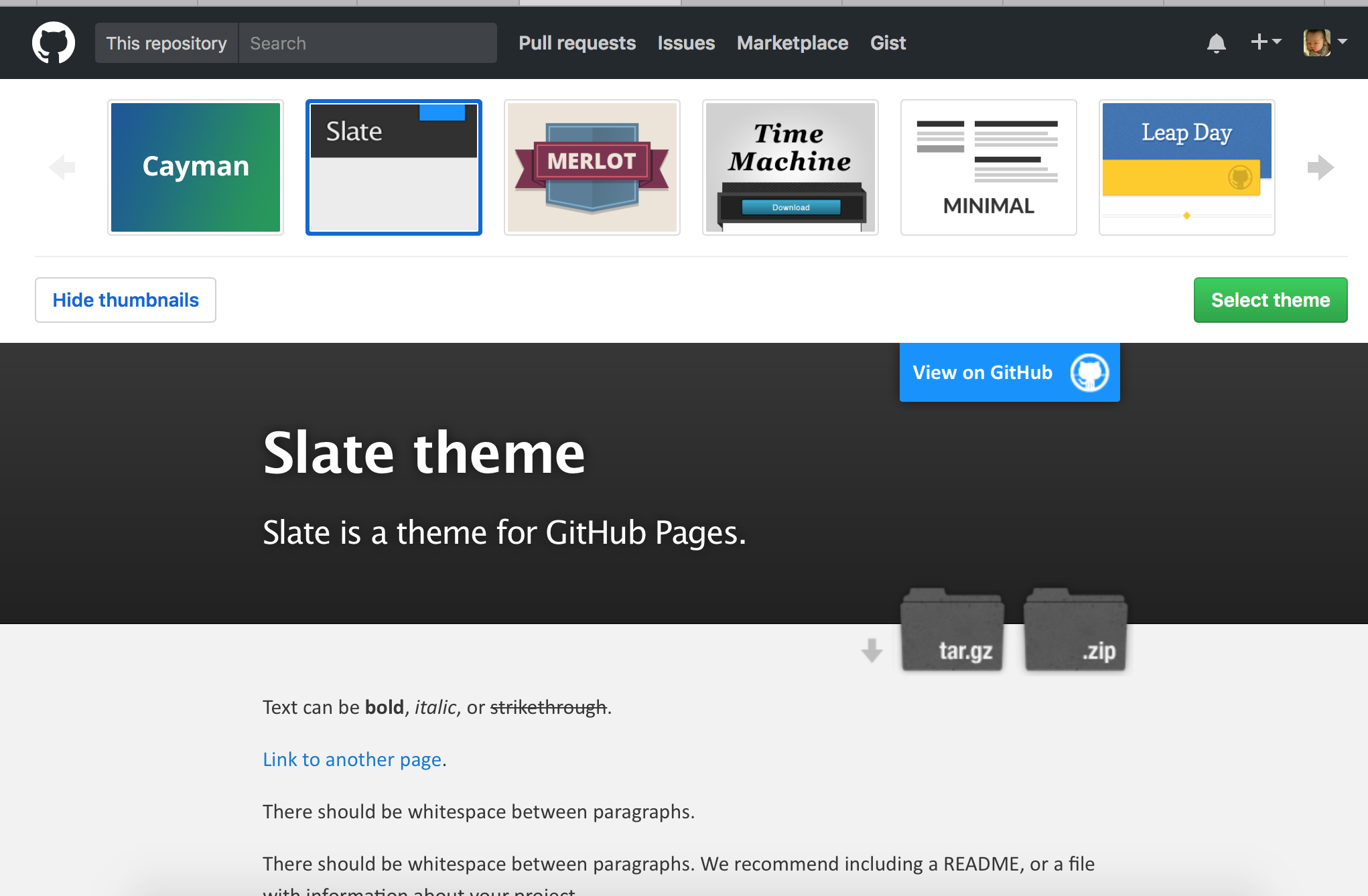Click the GitHub Octocat logo

54,43
